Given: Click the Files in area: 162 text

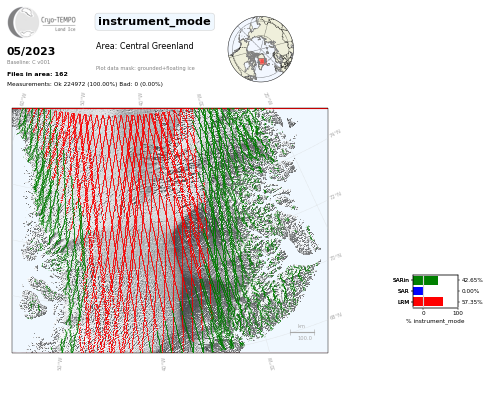Looking at the screenshot, I should pyautogui.click(x=37, y=74).
